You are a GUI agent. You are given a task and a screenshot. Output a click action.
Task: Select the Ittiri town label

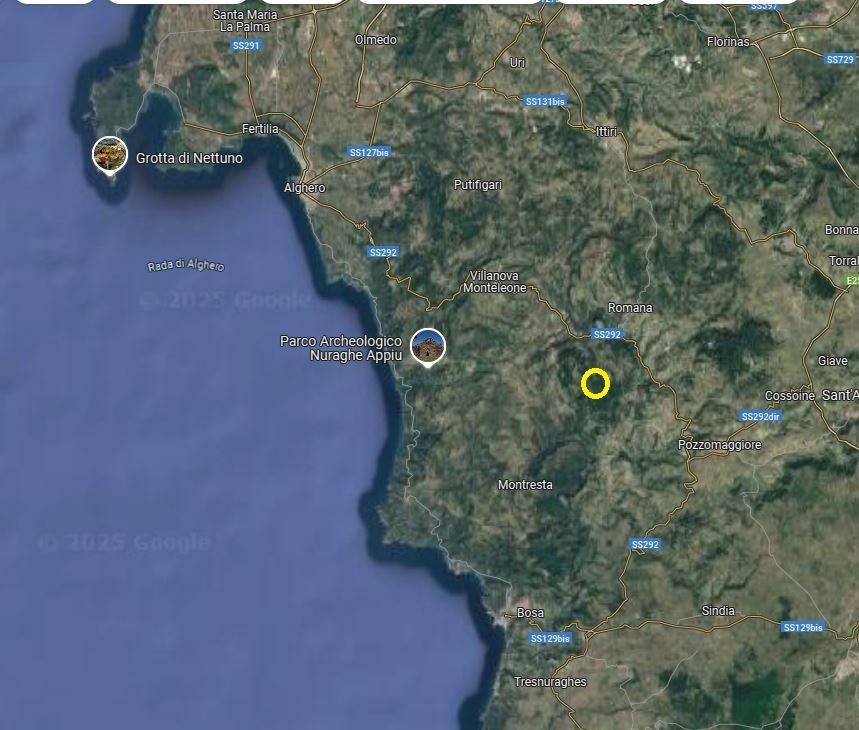pyautogui.click(x=606, y=132)
